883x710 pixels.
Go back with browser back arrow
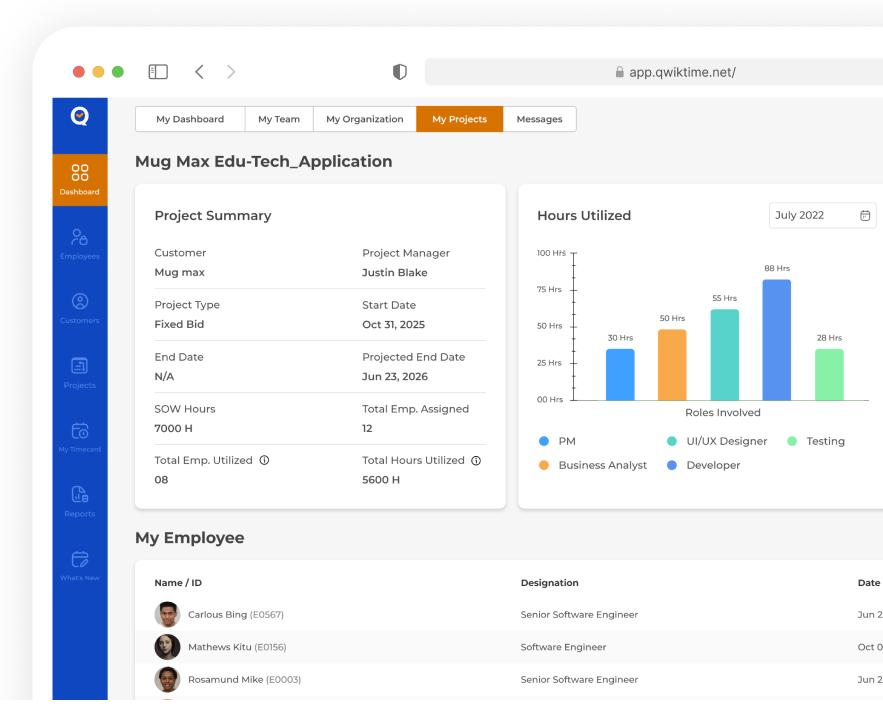point(199,72)
